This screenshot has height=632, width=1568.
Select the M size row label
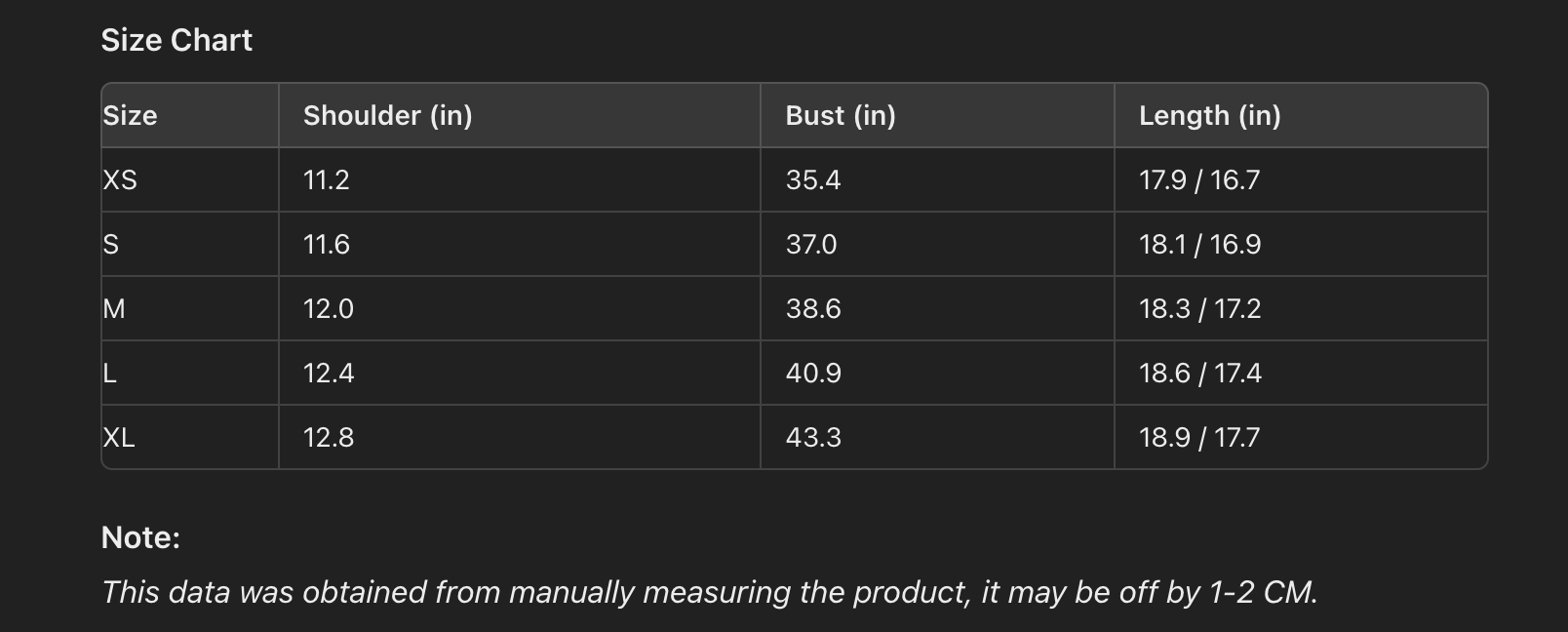[114, 308]
